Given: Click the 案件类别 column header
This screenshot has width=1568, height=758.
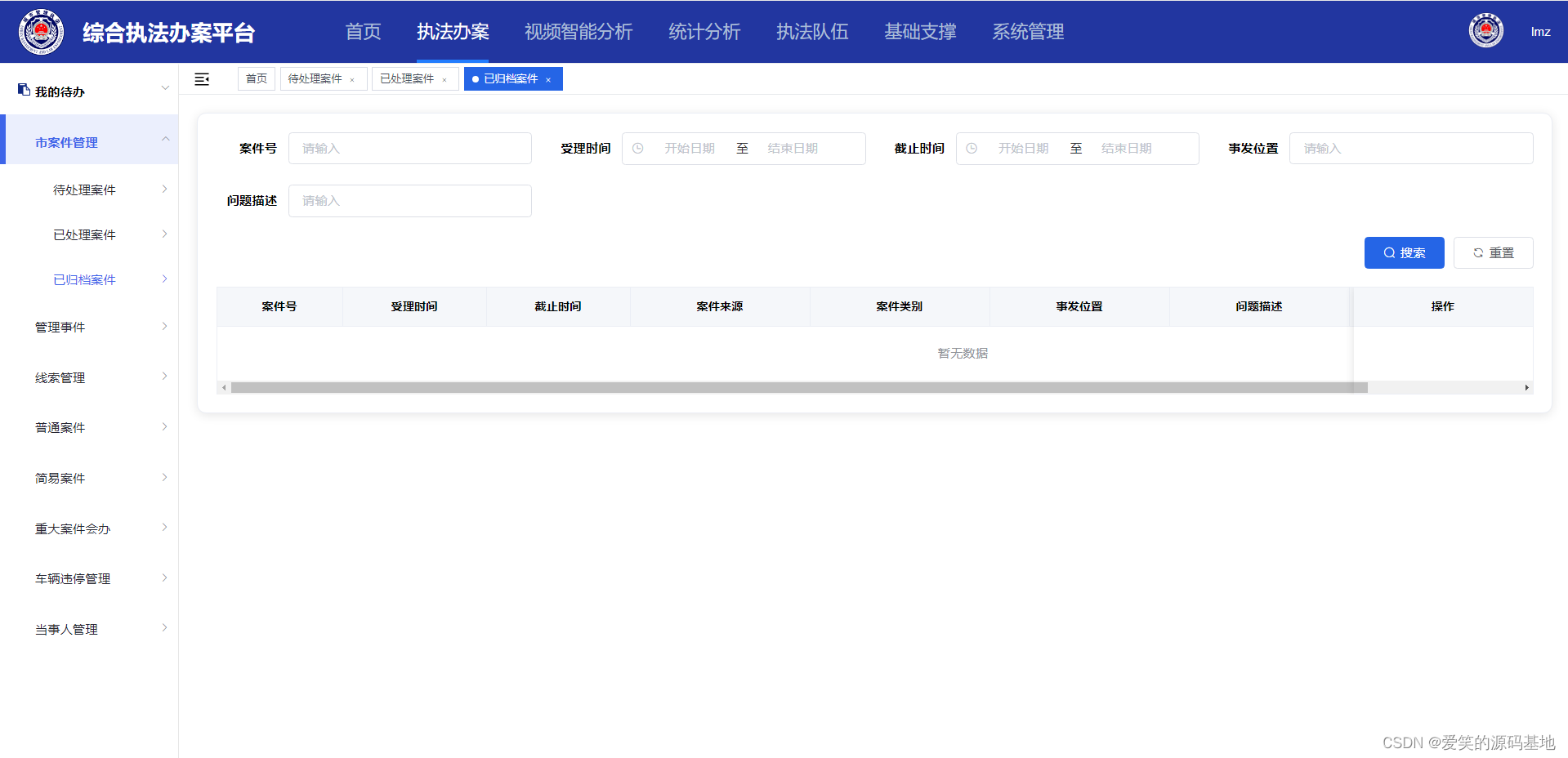Looking at the screenshot, I should (x=900, y=306).
